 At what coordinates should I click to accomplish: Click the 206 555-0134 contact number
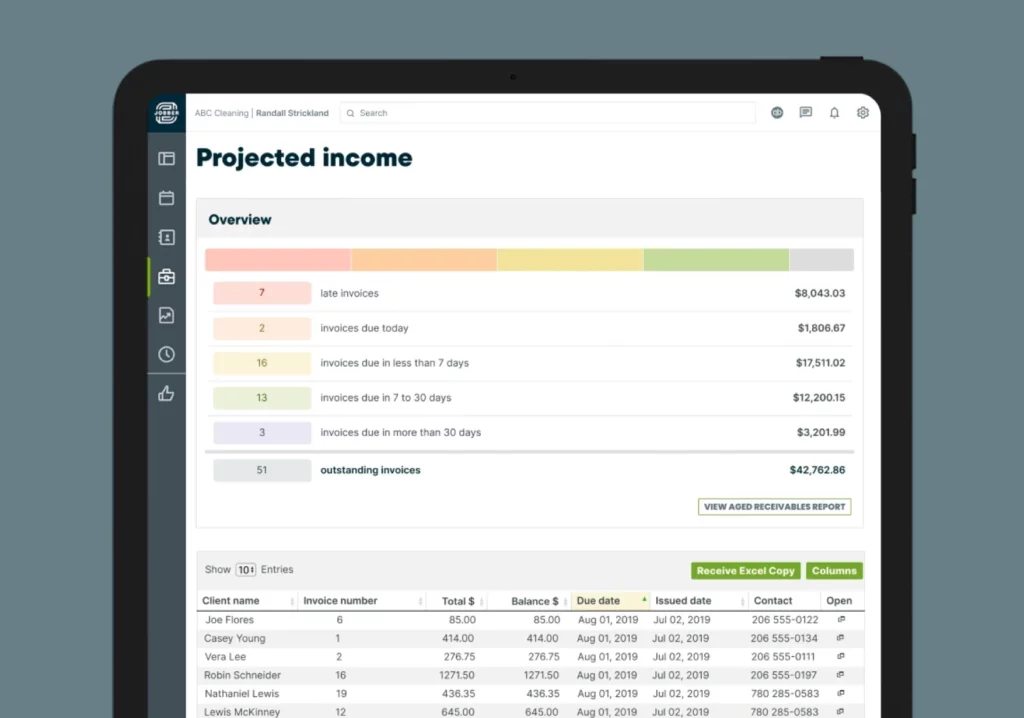784,638
